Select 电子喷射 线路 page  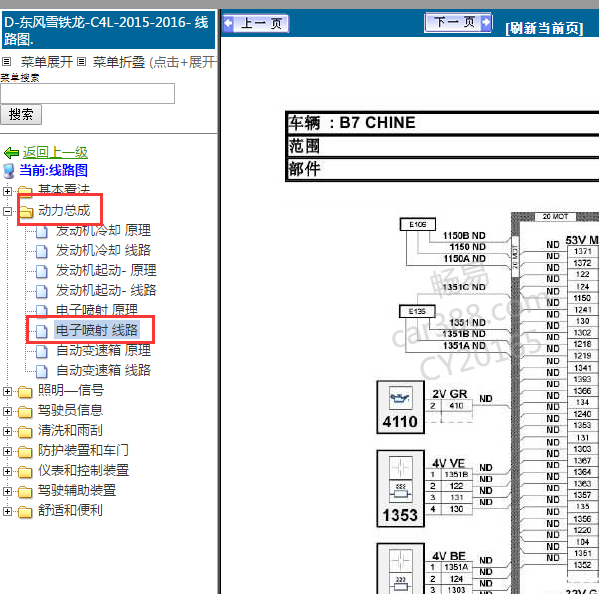pos(97,330)
